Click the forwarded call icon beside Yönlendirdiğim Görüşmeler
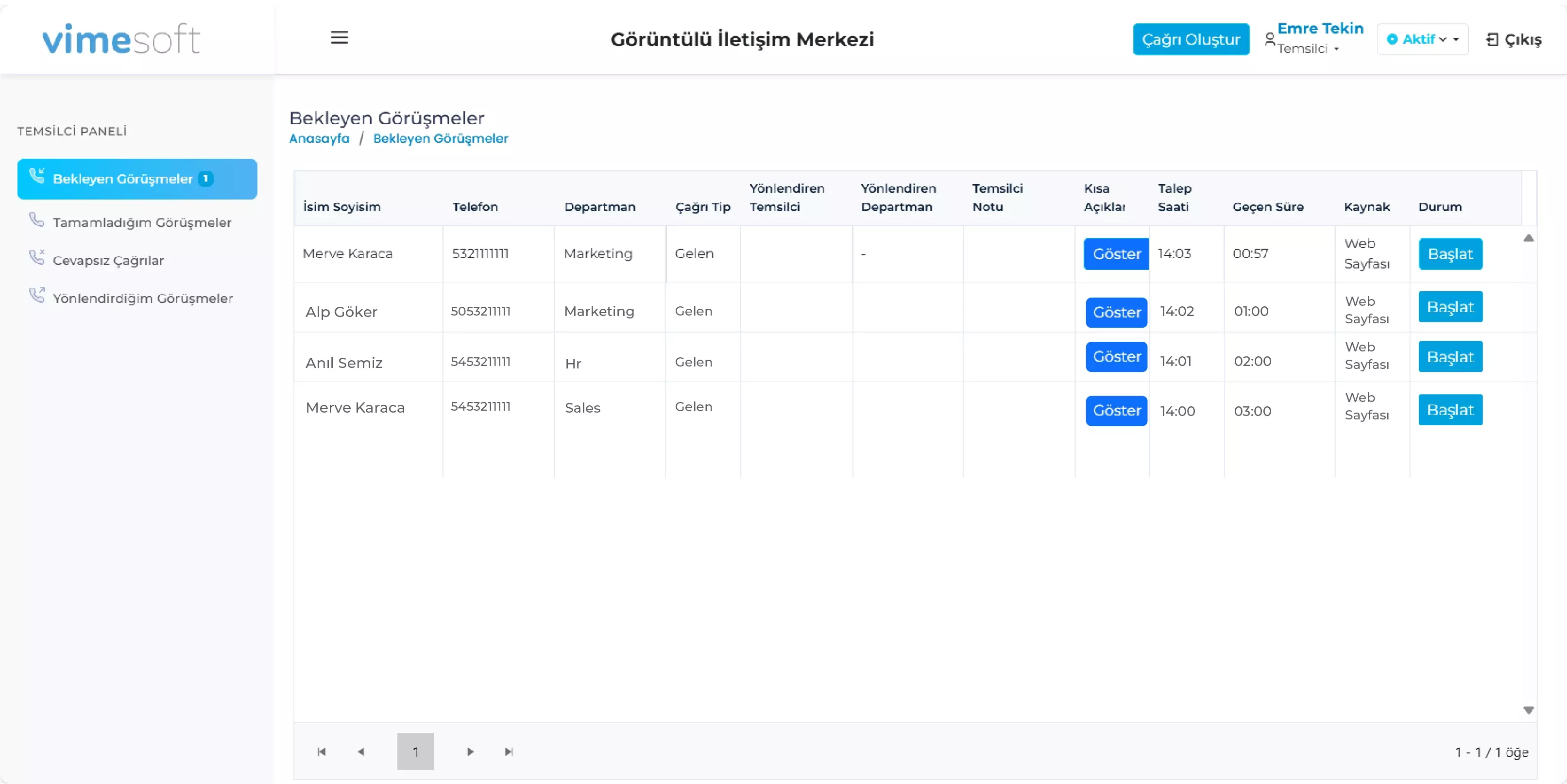The height and width of the screenshot is (784, 1567). point(37,295)
